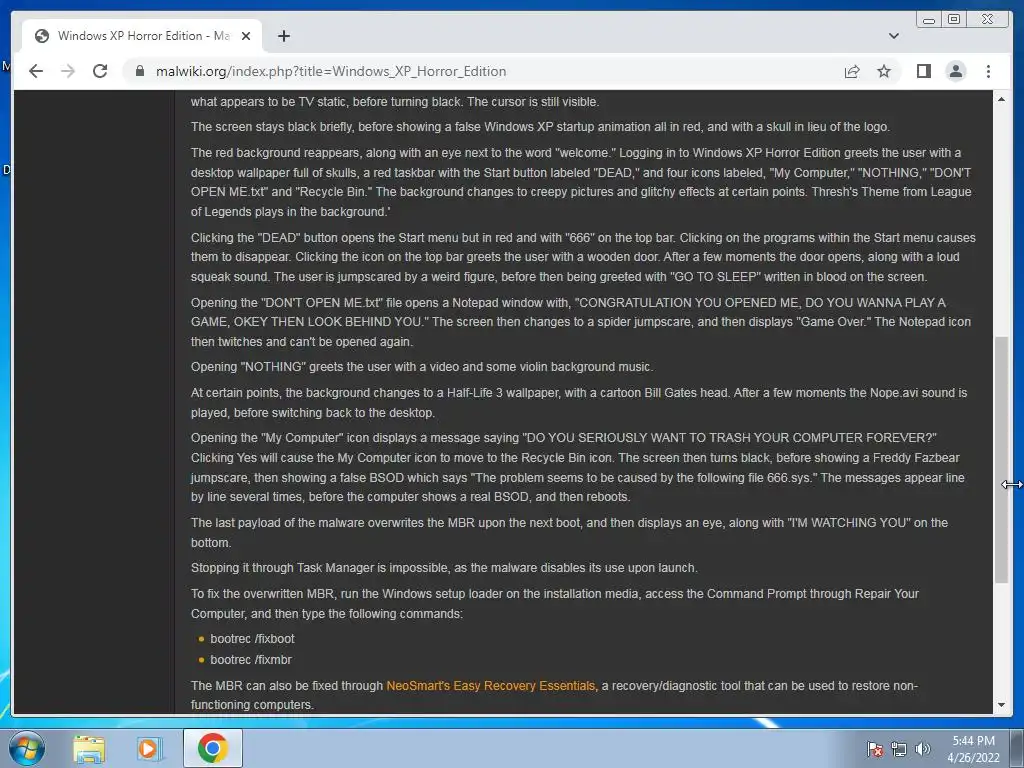This screenshot has height=768, width=1024.
Task: Click the vertical scrollbar thumb
Action: pyautogui.click(x=1001, y=459)
